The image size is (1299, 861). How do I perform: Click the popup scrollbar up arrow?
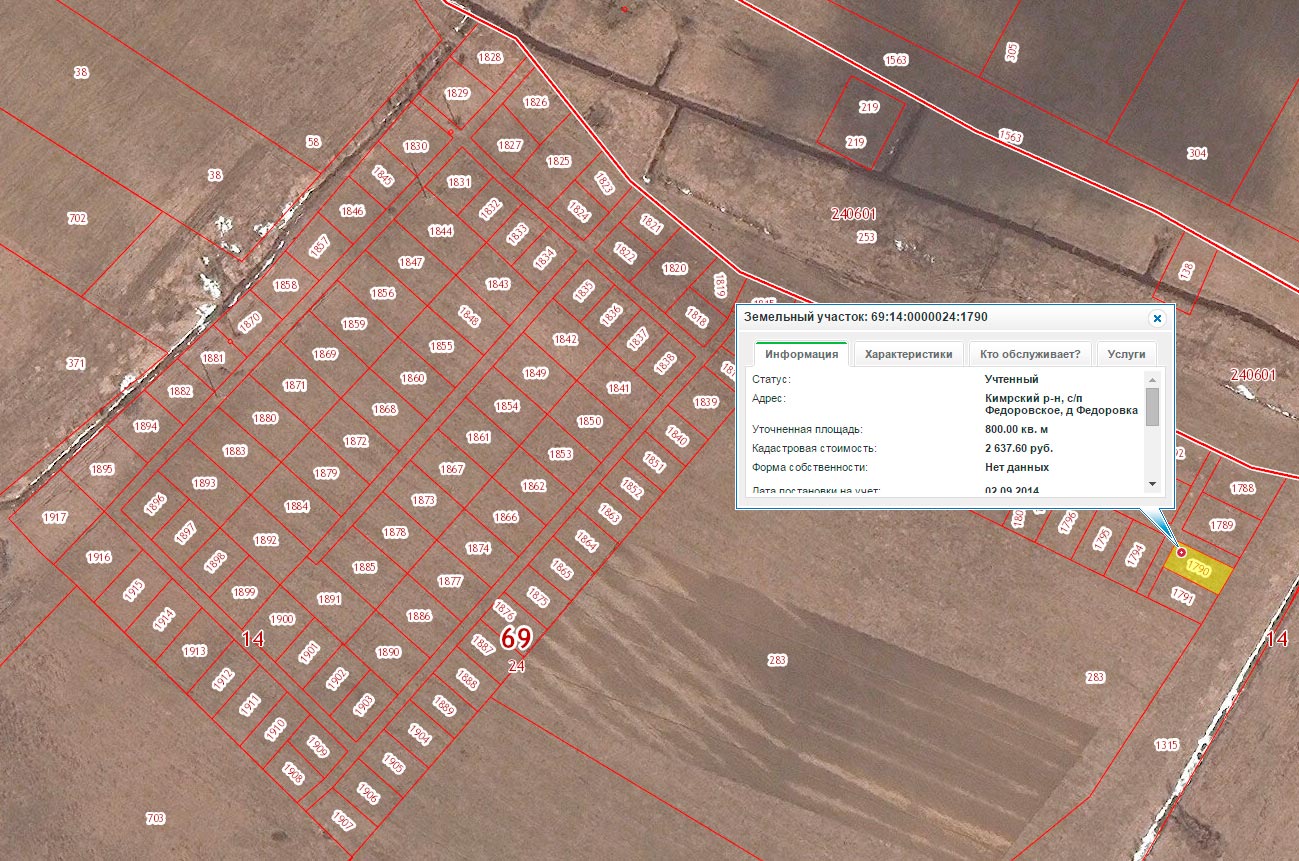point(1152,380)
